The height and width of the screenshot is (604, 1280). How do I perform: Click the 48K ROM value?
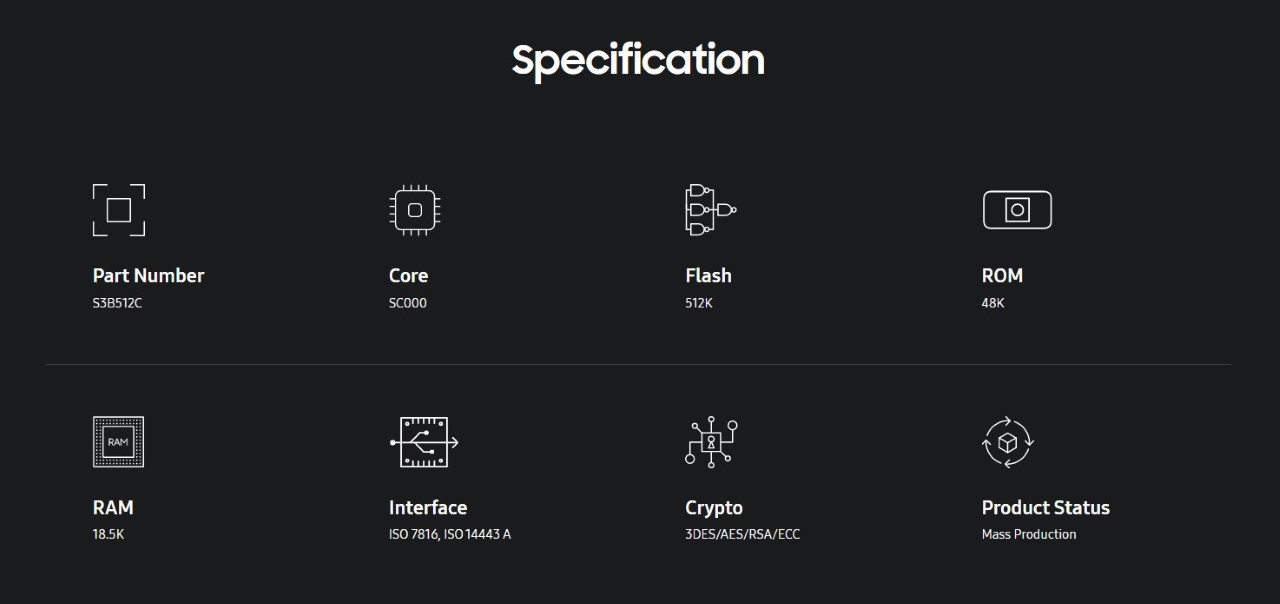pos(993,303)
